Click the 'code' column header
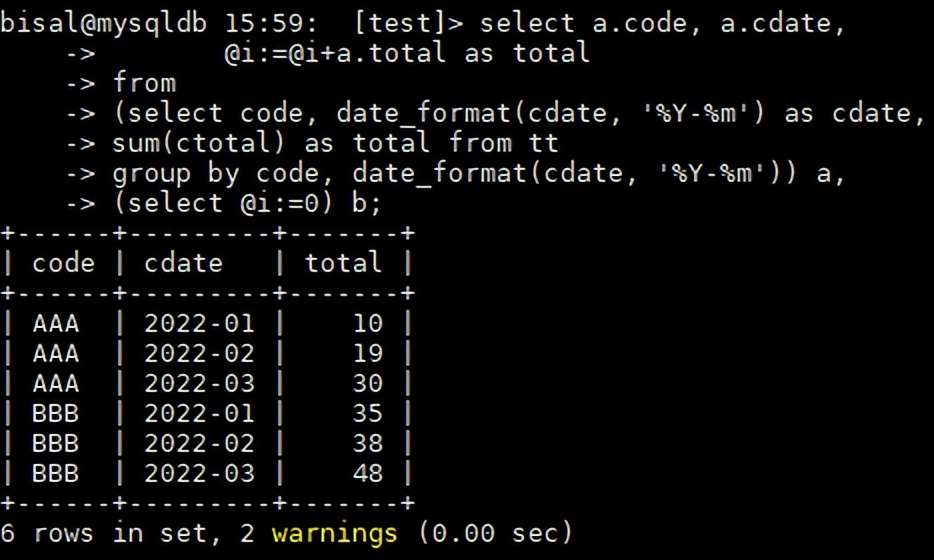 [63, 263]
